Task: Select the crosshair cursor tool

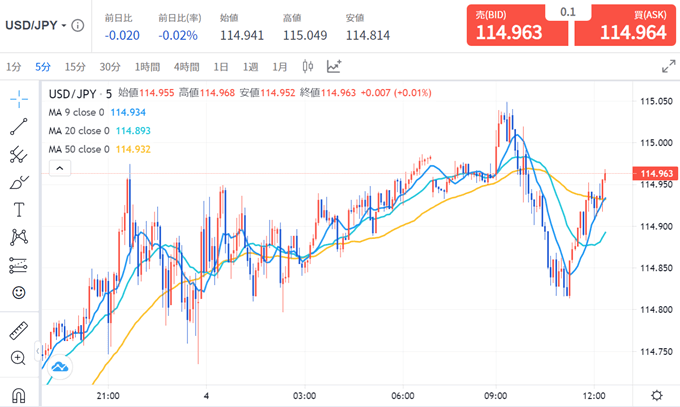Action: coord(19,99)
